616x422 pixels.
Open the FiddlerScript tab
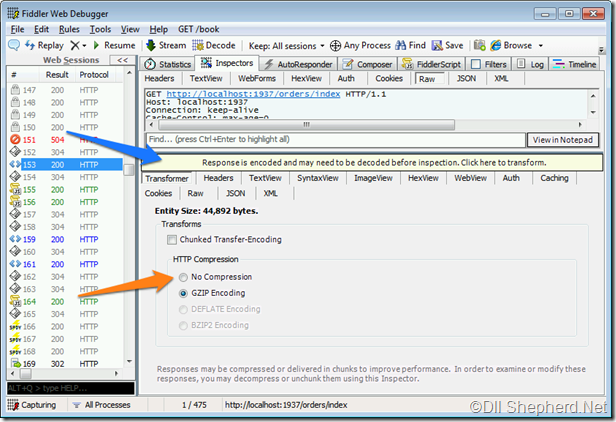[431, 64]
